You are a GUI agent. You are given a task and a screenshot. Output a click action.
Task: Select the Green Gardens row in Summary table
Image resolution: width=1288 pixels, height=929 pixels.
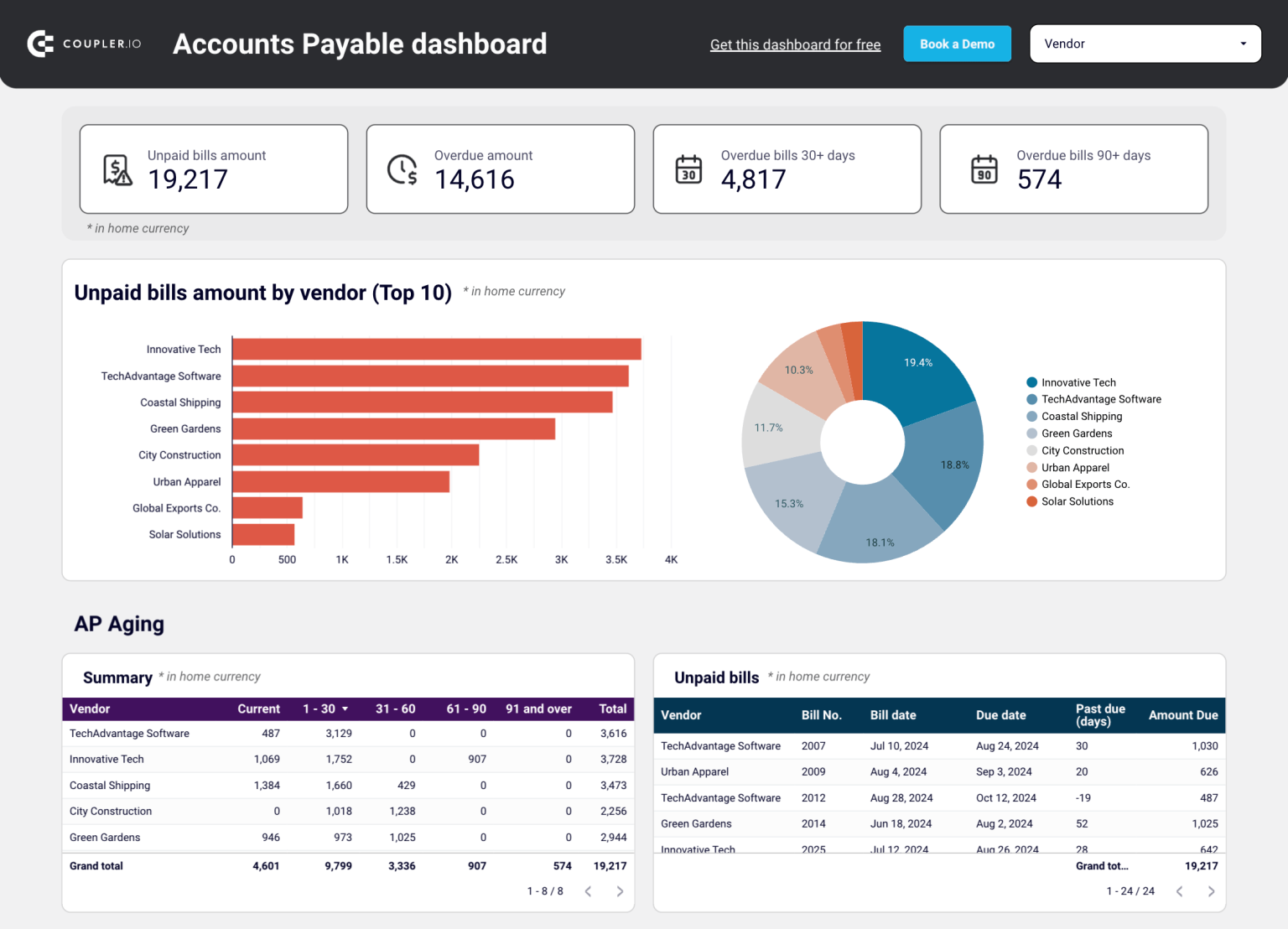105,837
